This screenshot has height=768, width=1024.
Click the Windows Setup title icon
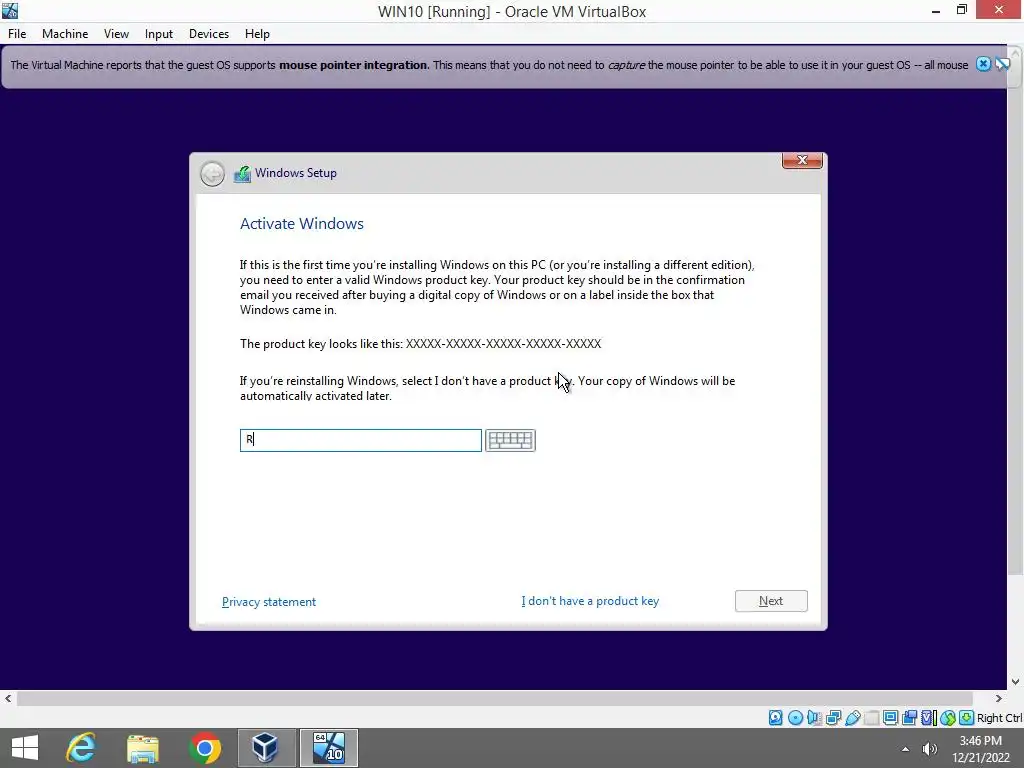(242, 174)
